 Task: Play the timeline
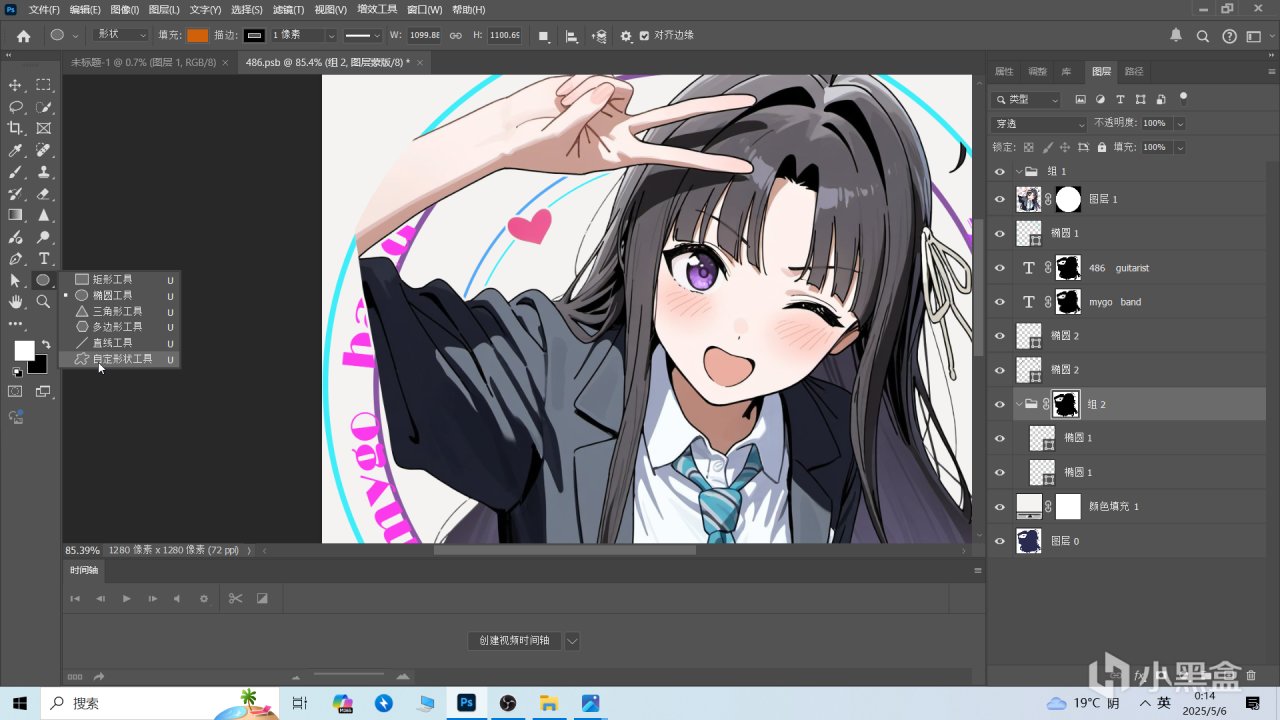tap(126, 598)
